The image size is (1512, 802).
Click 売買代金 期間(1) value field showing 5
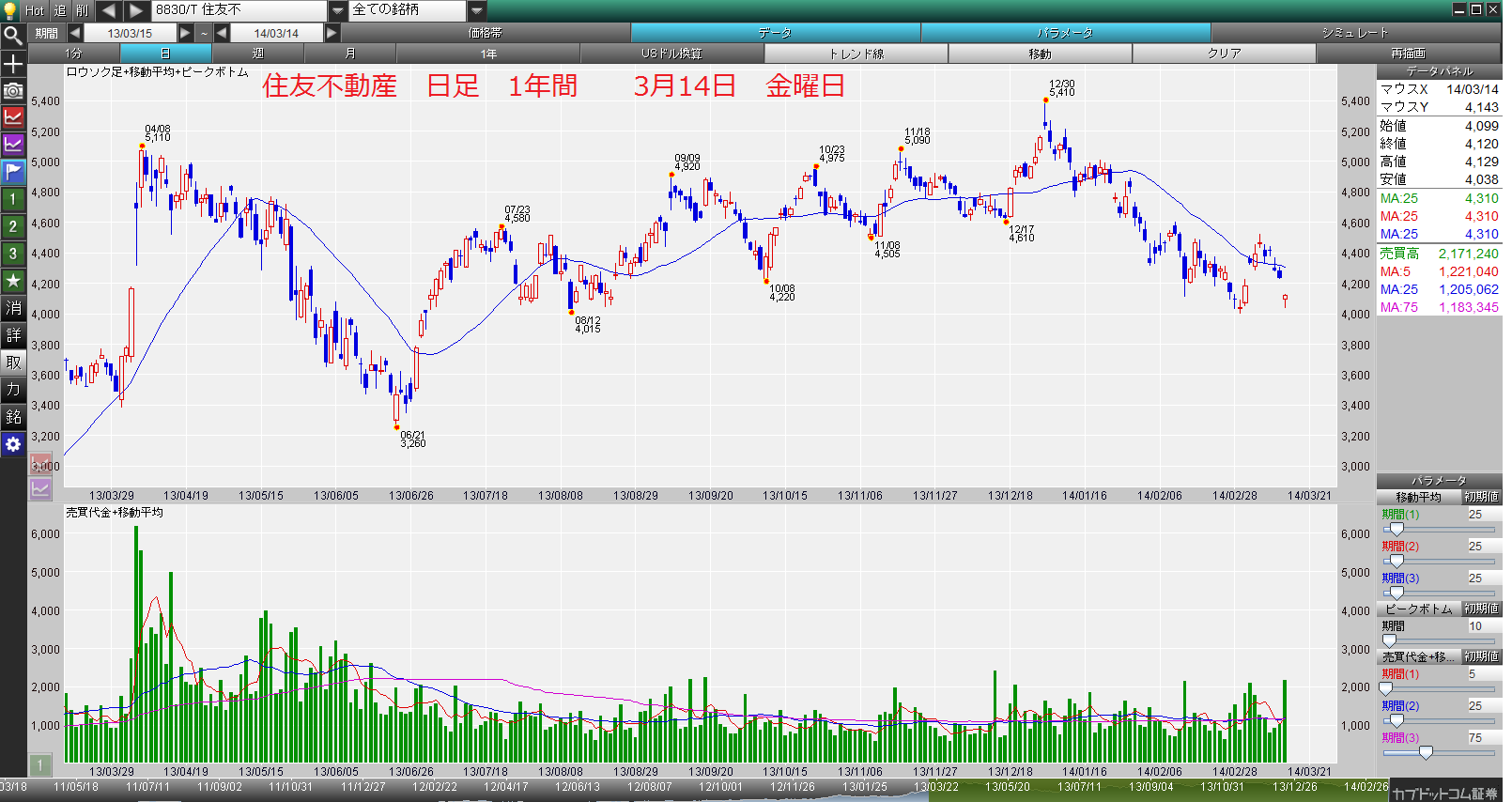click(x=1484, y=674)
